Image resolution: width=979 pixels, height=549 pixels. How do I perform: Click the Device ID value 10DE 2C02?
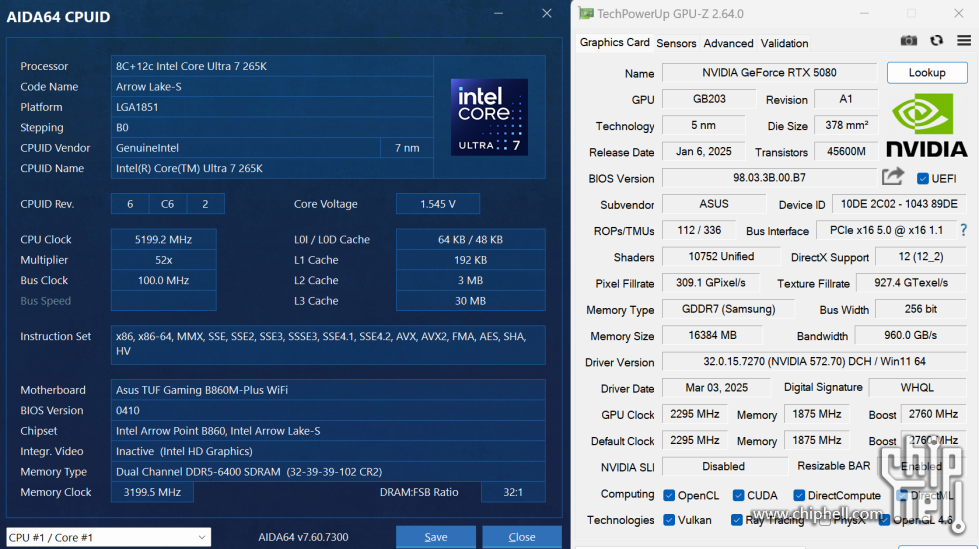(x=899, y=204)
